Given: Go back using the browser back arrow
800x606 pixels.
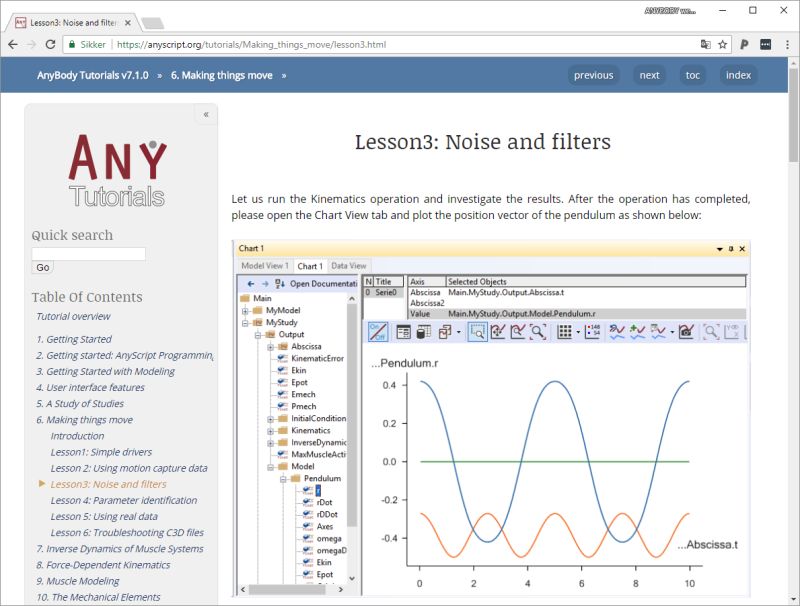Looking at the screenshot, I should [x=13, y=44].
